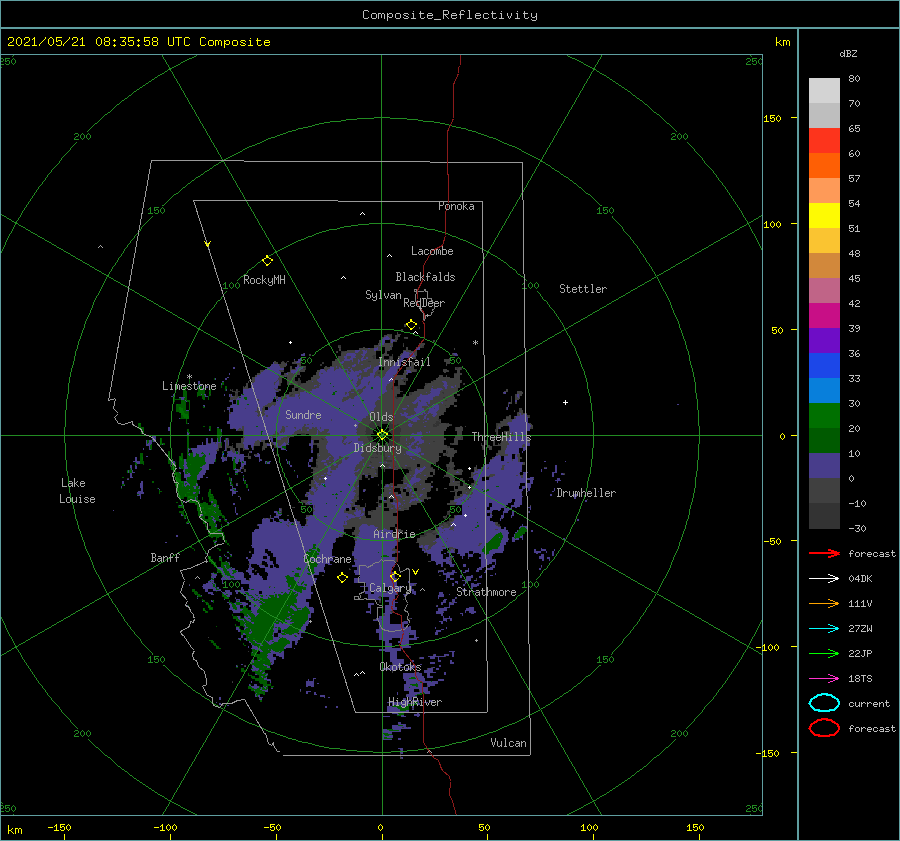Click the Didsbury label
900x841 pixels.
click(377, 448)
